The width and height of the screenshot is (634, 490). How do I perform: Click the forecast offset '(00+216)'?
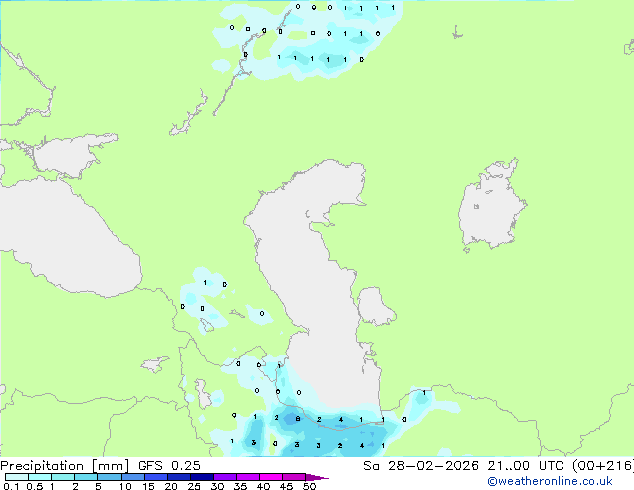pos(603,466)
